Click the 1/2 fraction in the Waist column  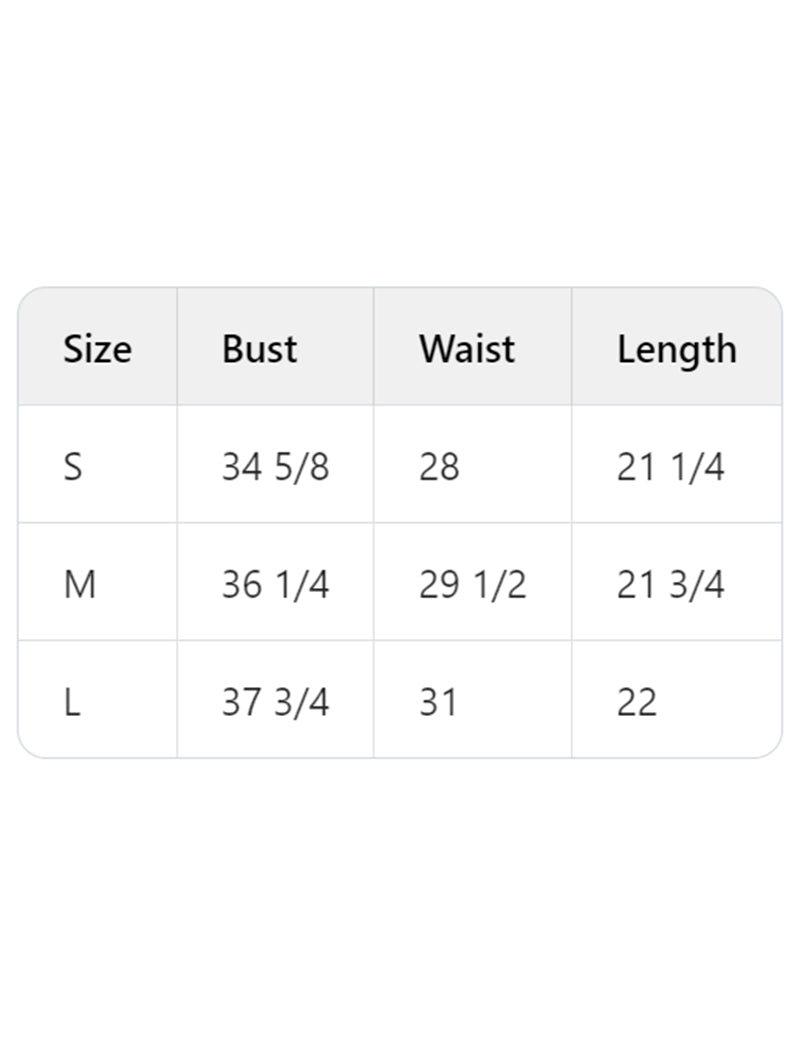pos(498,585)
